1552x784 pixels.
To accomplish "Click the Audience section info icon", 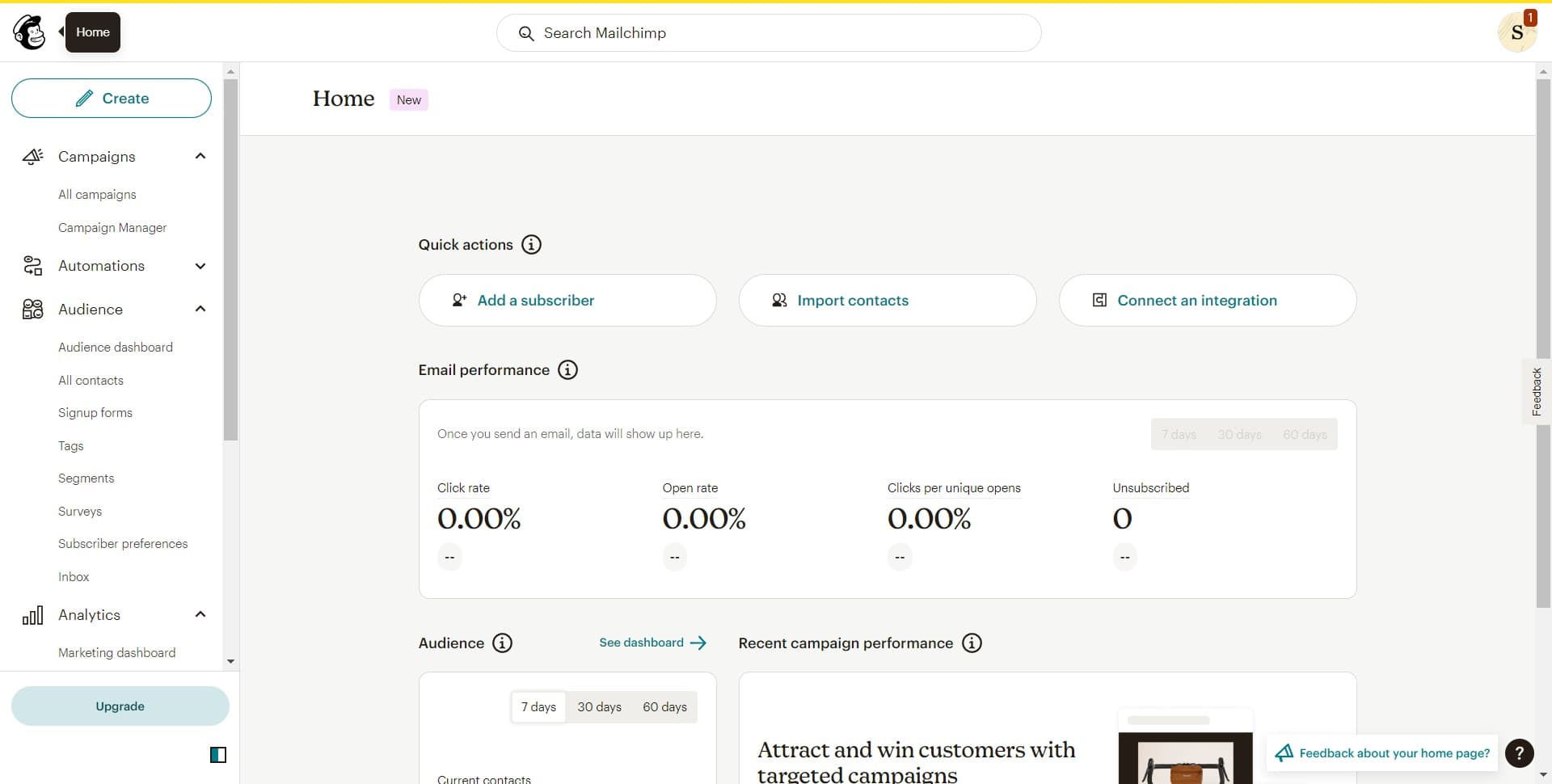I will pyautogui.click(x=502, y=643).
